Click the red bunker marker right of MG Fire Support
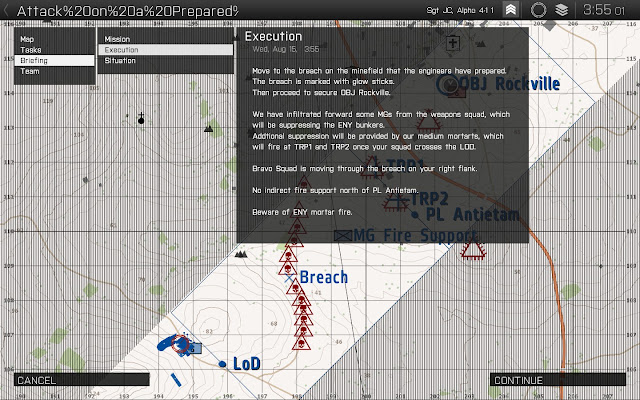 tap(473, 249)
